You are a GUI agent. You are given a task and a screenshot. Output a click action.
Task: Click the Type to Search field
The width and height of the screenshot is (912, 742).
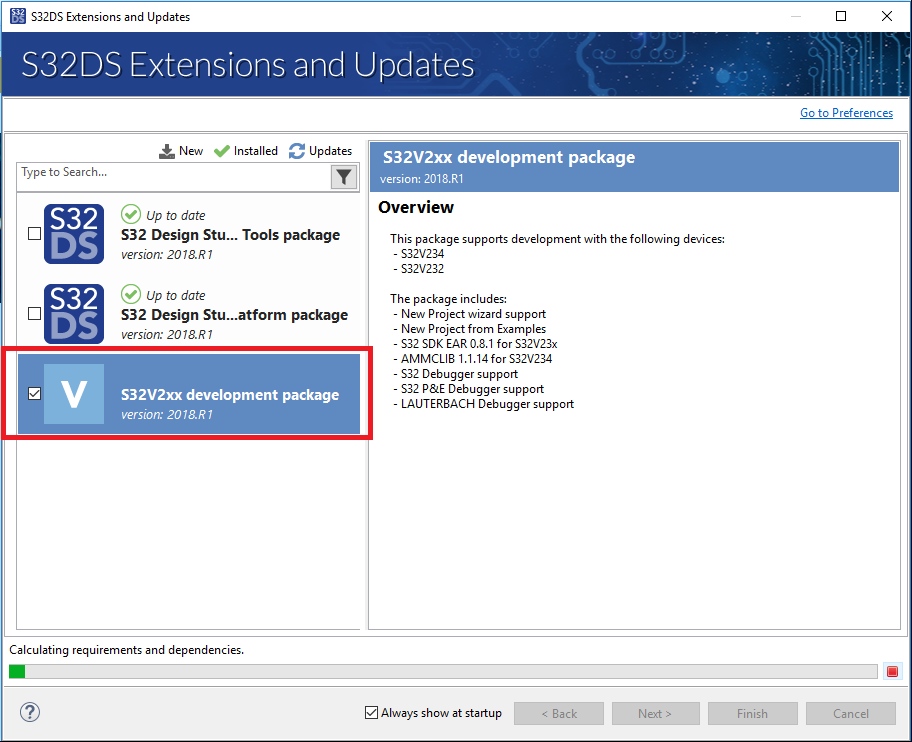click(x=173, y=176)
